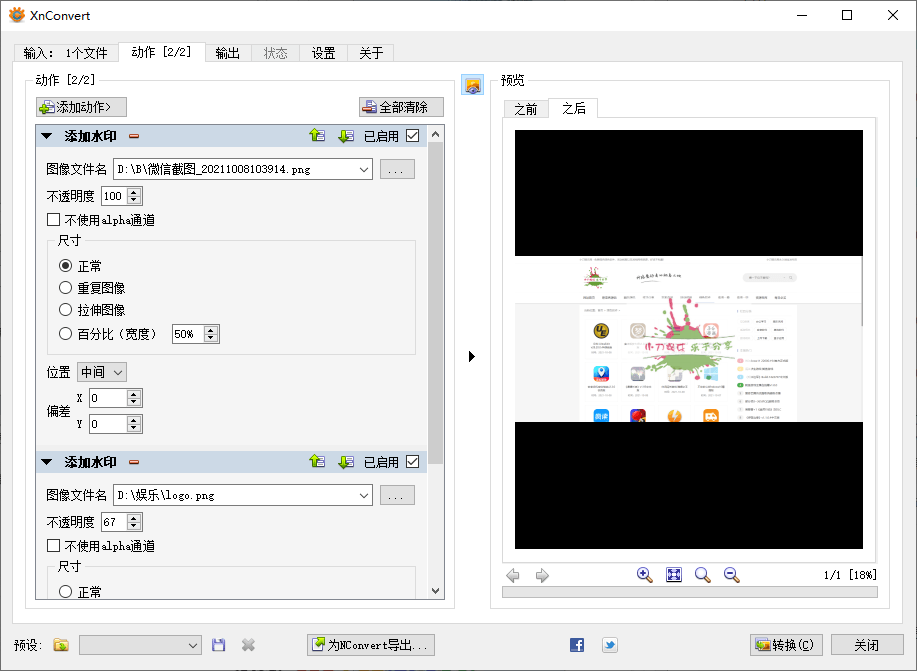Toggle the preview display icon

click(x=472, y=85)
